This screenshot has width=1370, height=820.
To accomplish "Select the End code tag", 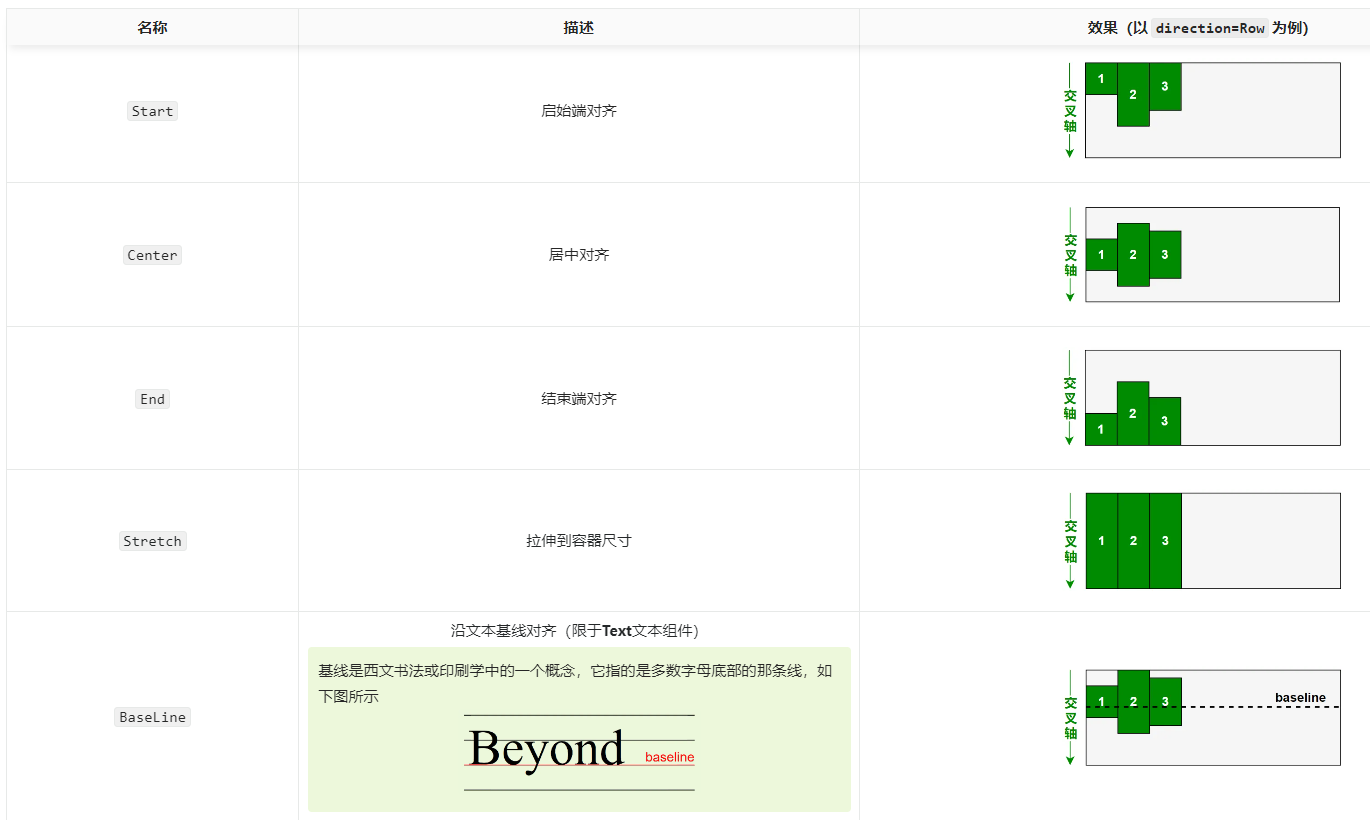I will point(152,399).
